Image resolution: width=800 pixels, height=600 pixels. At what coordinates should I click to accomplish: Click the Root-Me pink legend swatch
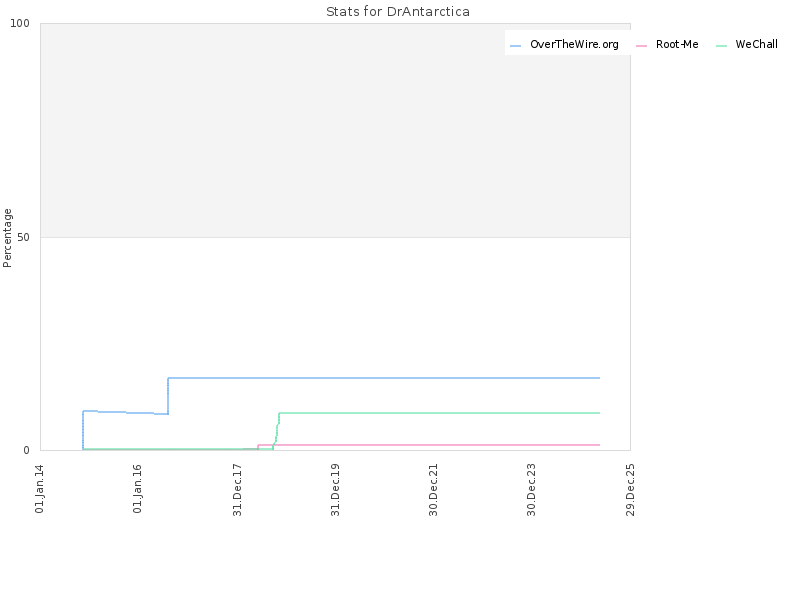coord(641,45)
